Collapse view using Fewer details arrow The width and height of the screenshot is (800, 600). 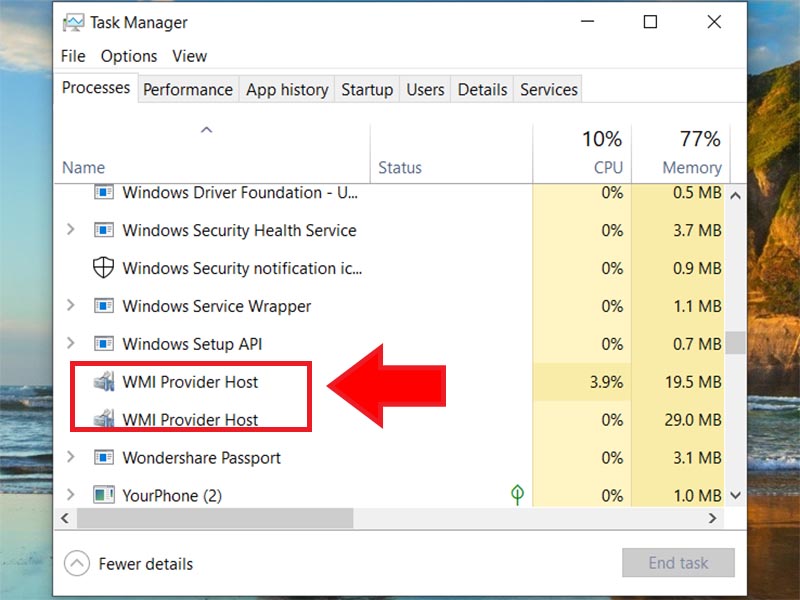[x=77, y=564]
